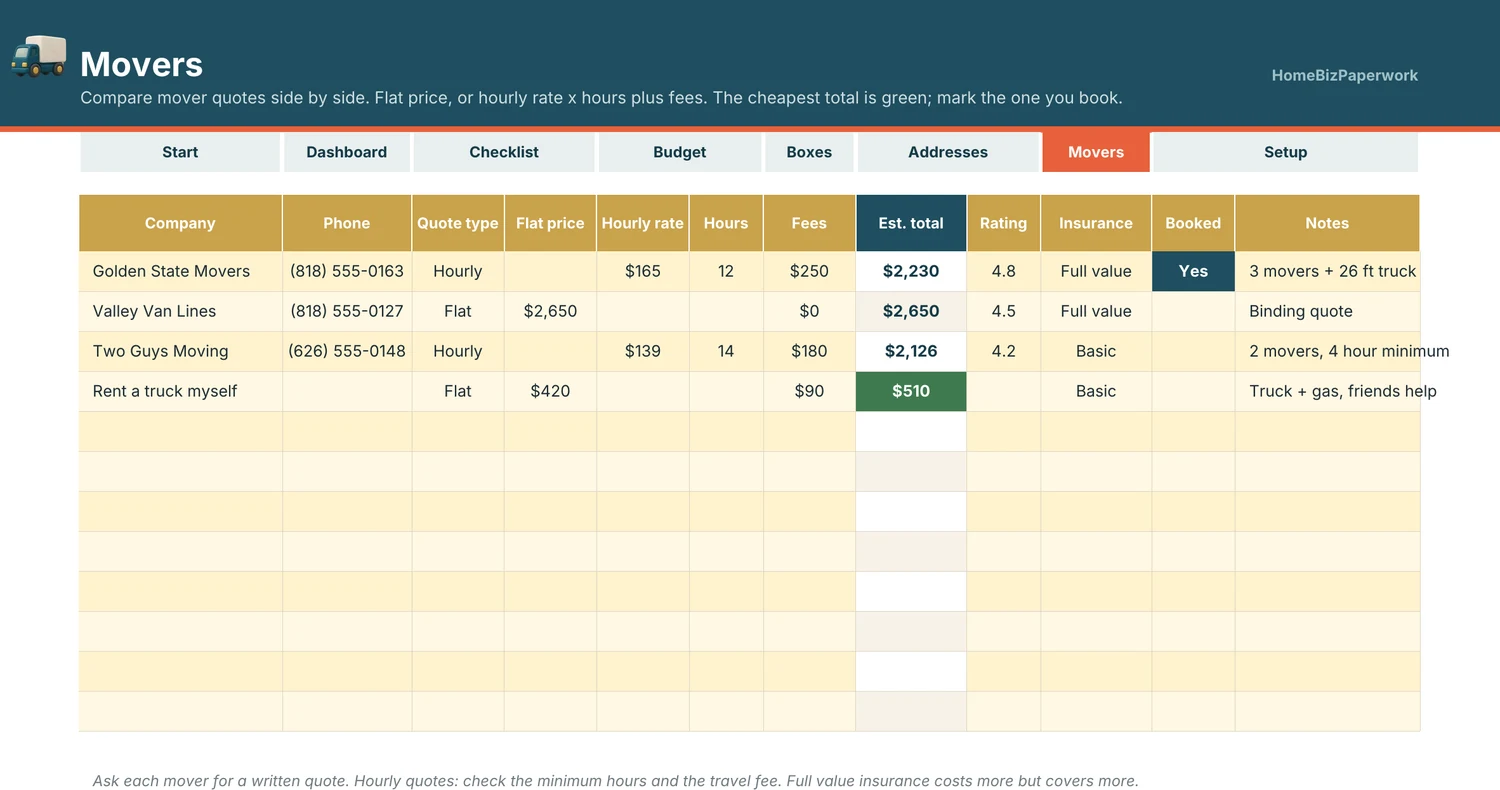Open Two Guys Moving's Quote type cell
This screenshot has width=1500, height=790.
pyautogui.click(x=458, y=351)
